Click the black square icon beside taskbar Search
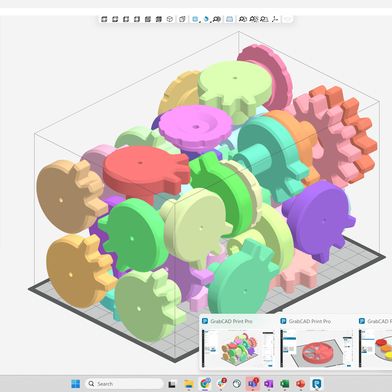The width and height of the screenshot is (392, 392). click(x=172, y=384)
